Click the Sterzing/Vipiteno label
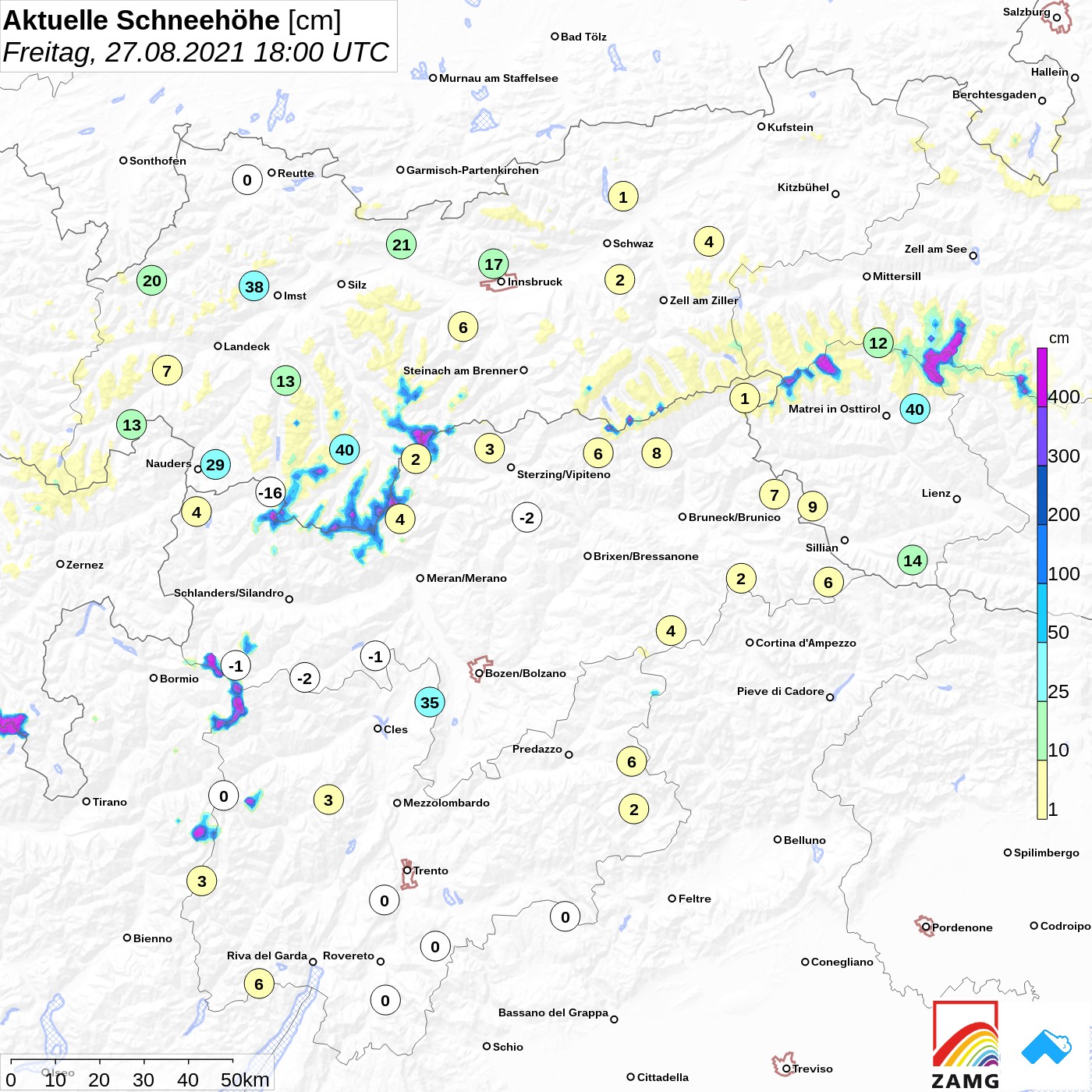Screen dimensions: 1092x1092 click(x=564, y=474)
